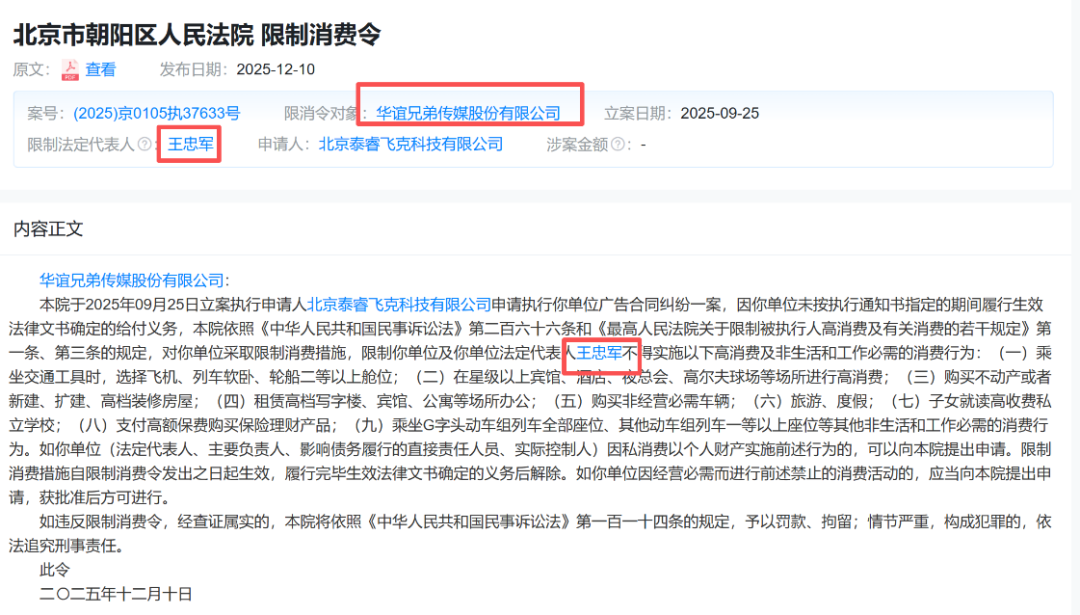The width and height of the screenshot is (1080, 615).
Task: Click the 发布日期 label
Action: click(x=194, y=70)
